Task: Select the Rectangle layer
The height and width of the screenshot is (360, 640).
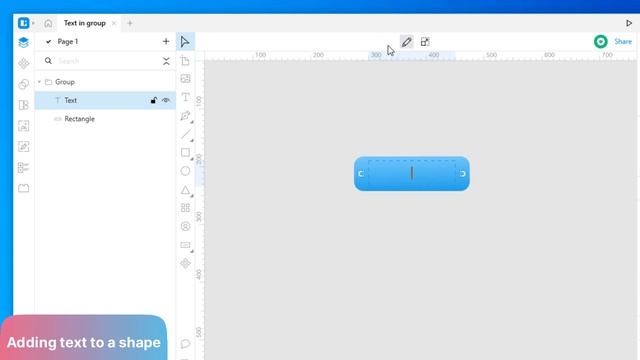Action: pos(105,119)
